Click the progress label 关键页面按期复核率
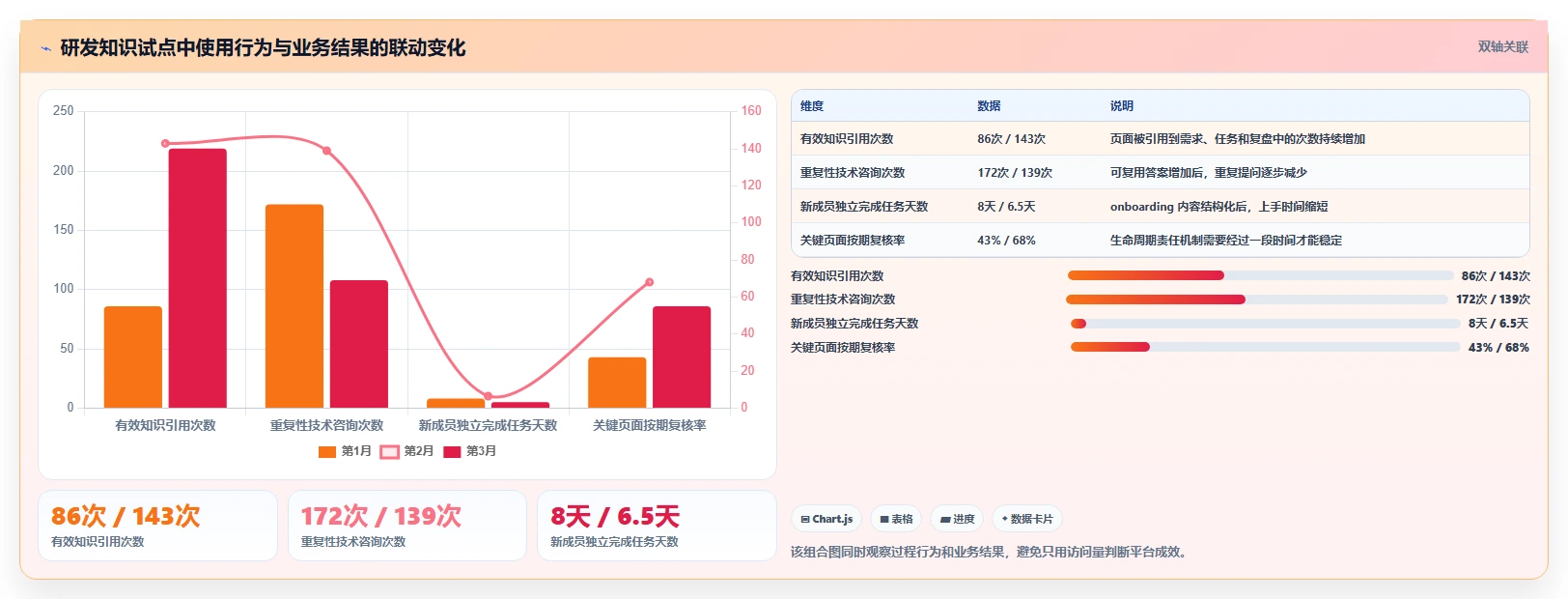Image resolution: width=1568 pixels, height=599 pixels. (x=843, y=348)
